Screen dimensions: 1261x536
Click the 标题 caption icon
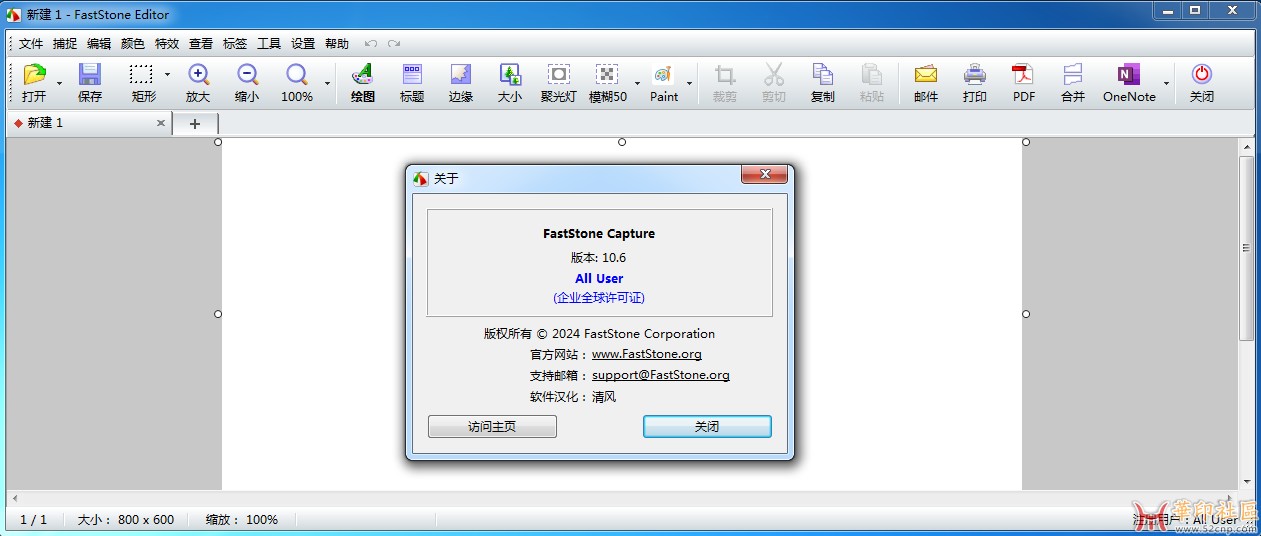(x=412, y=74)
